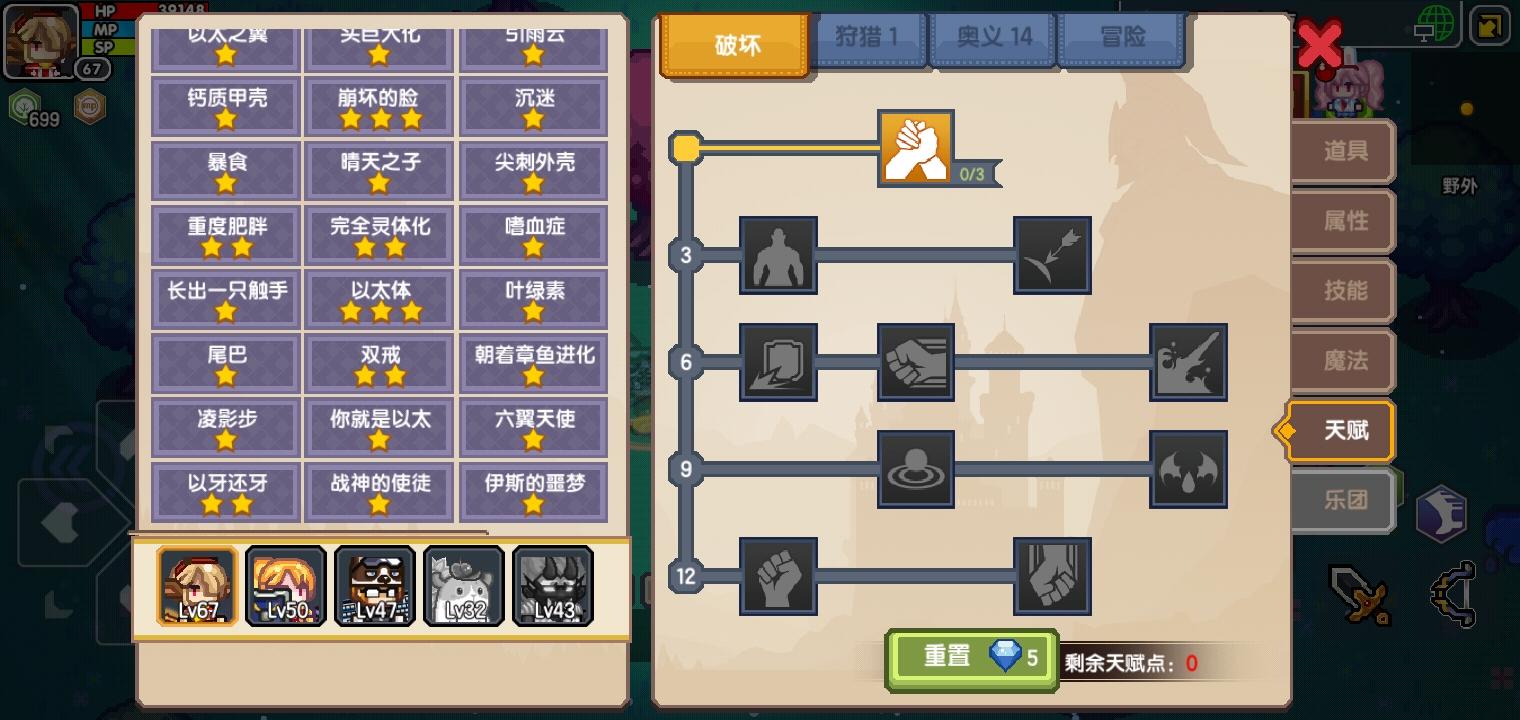
Task: Select the ripple ring talent in tier 9
Action: click(x=916, y=469)
